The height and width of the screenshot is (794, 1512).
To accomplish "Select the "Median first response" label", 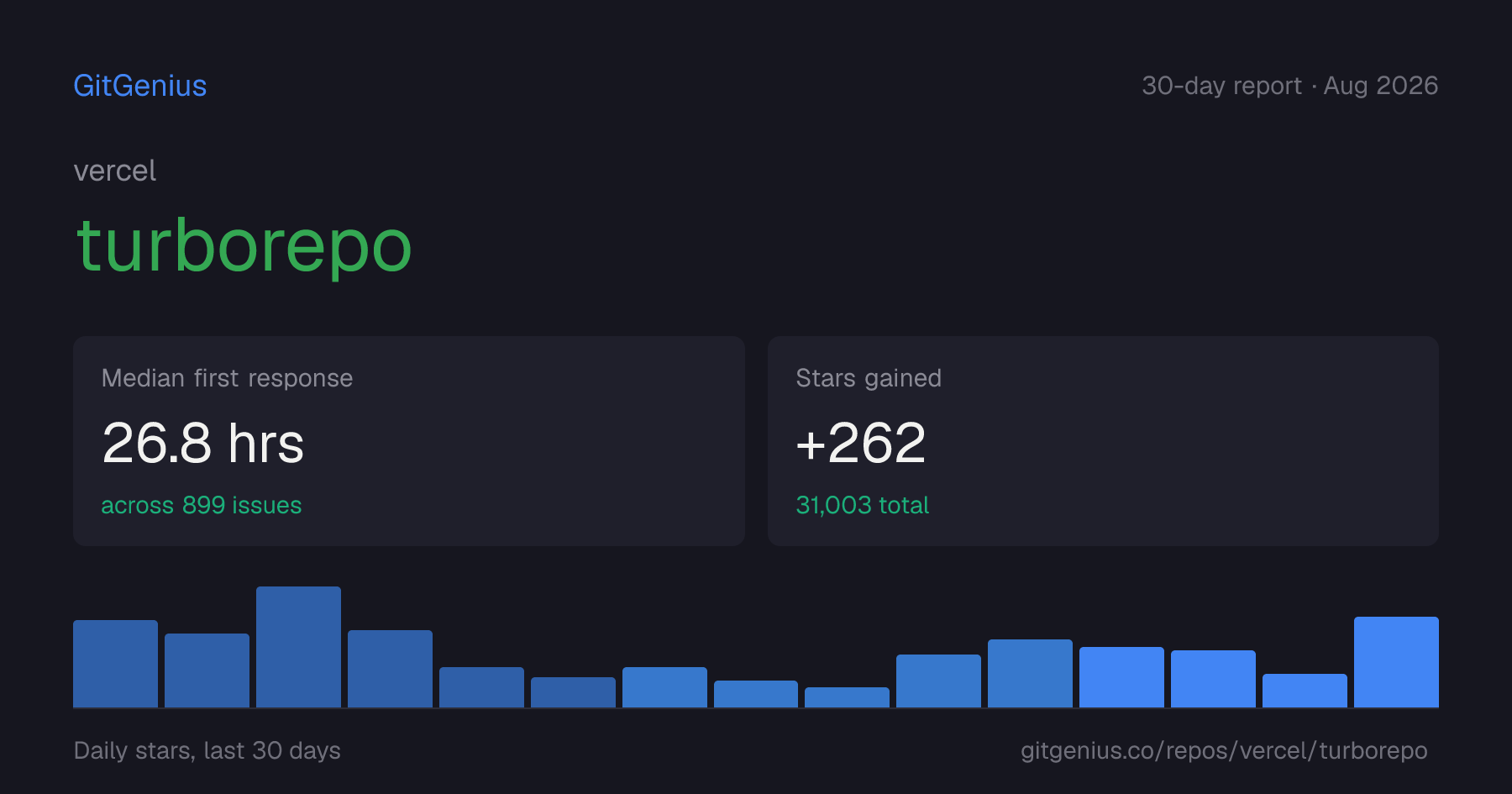I will [227, 378].
